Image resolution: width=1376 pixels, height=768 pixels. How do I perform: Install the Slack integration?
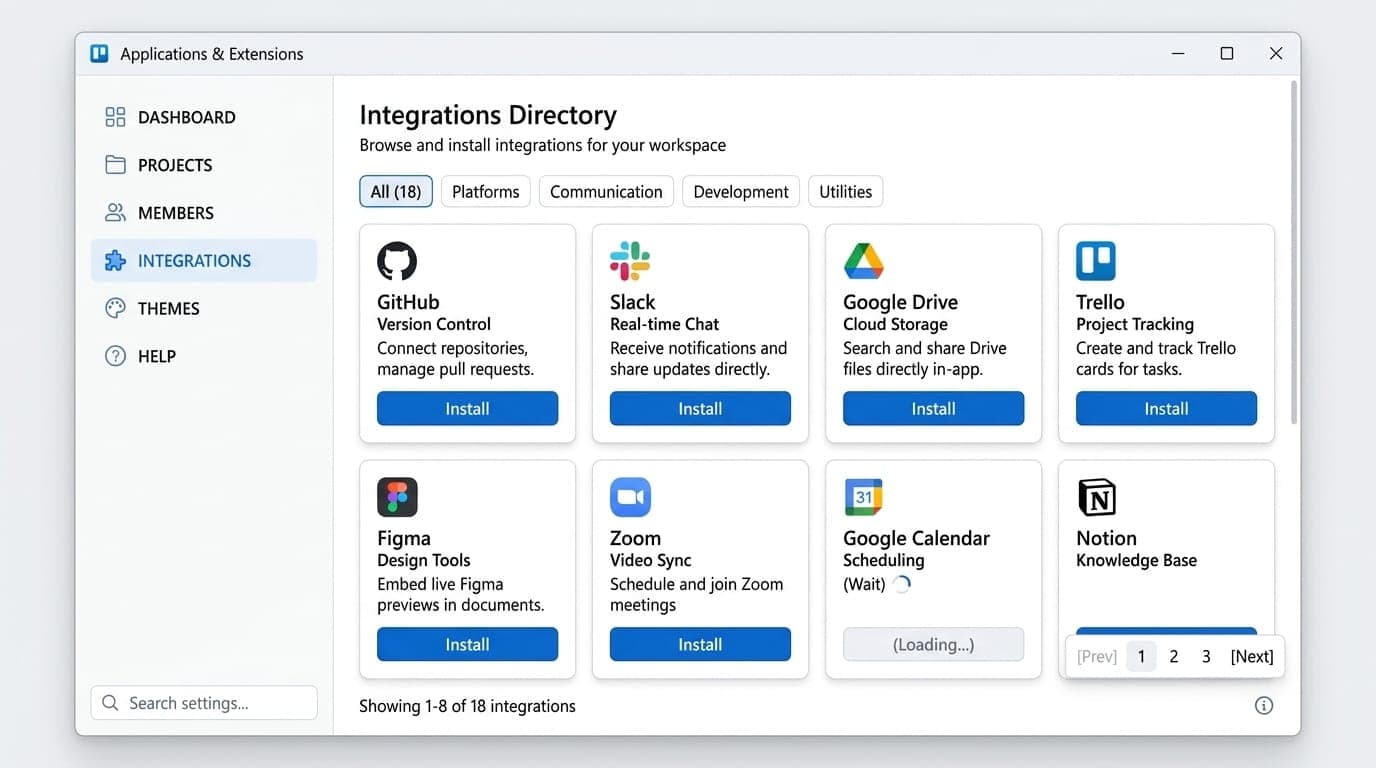(700, 409)
